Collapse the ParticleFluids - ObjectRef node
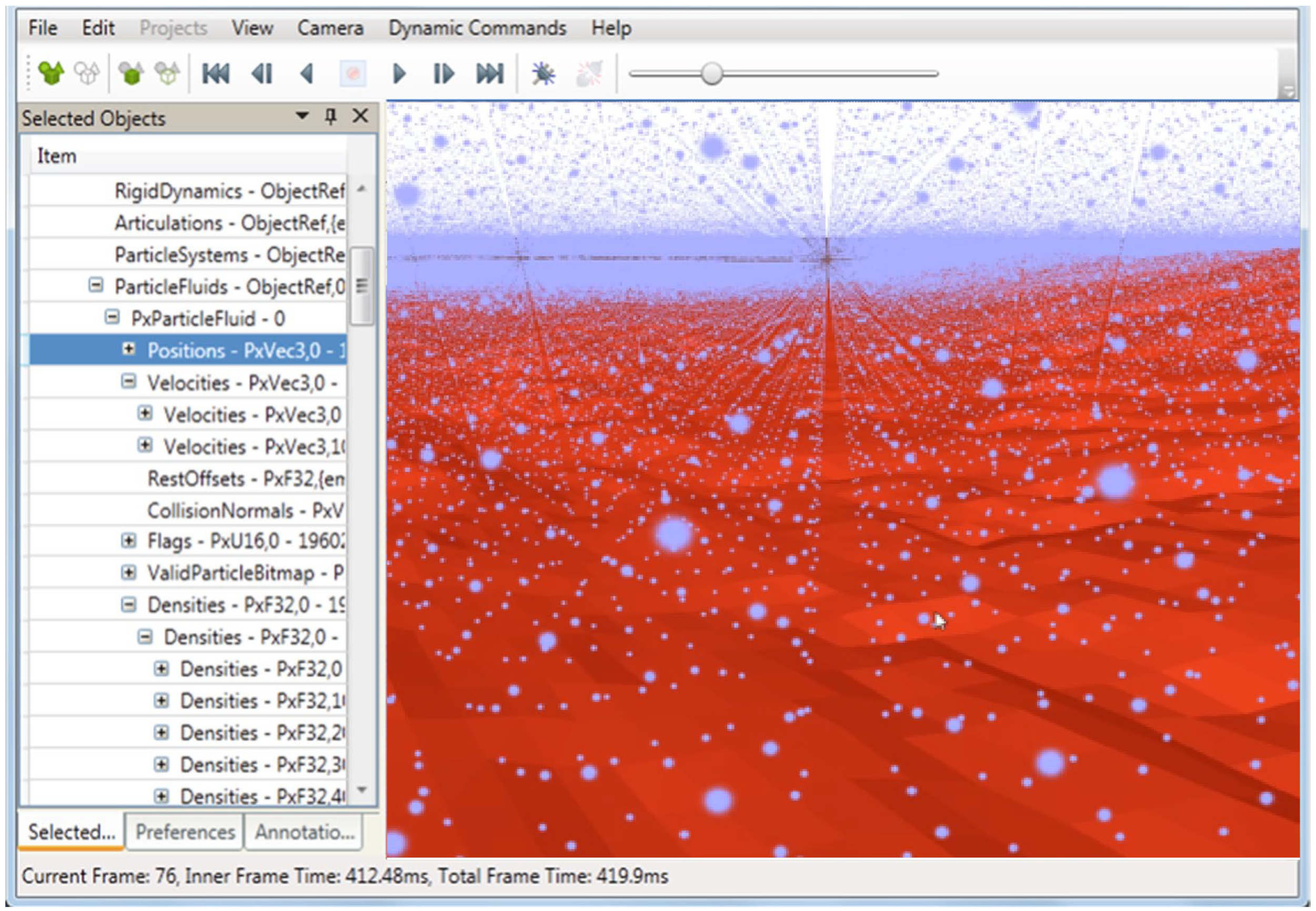This screenshot has width=1316, height=911. [96, 285]
